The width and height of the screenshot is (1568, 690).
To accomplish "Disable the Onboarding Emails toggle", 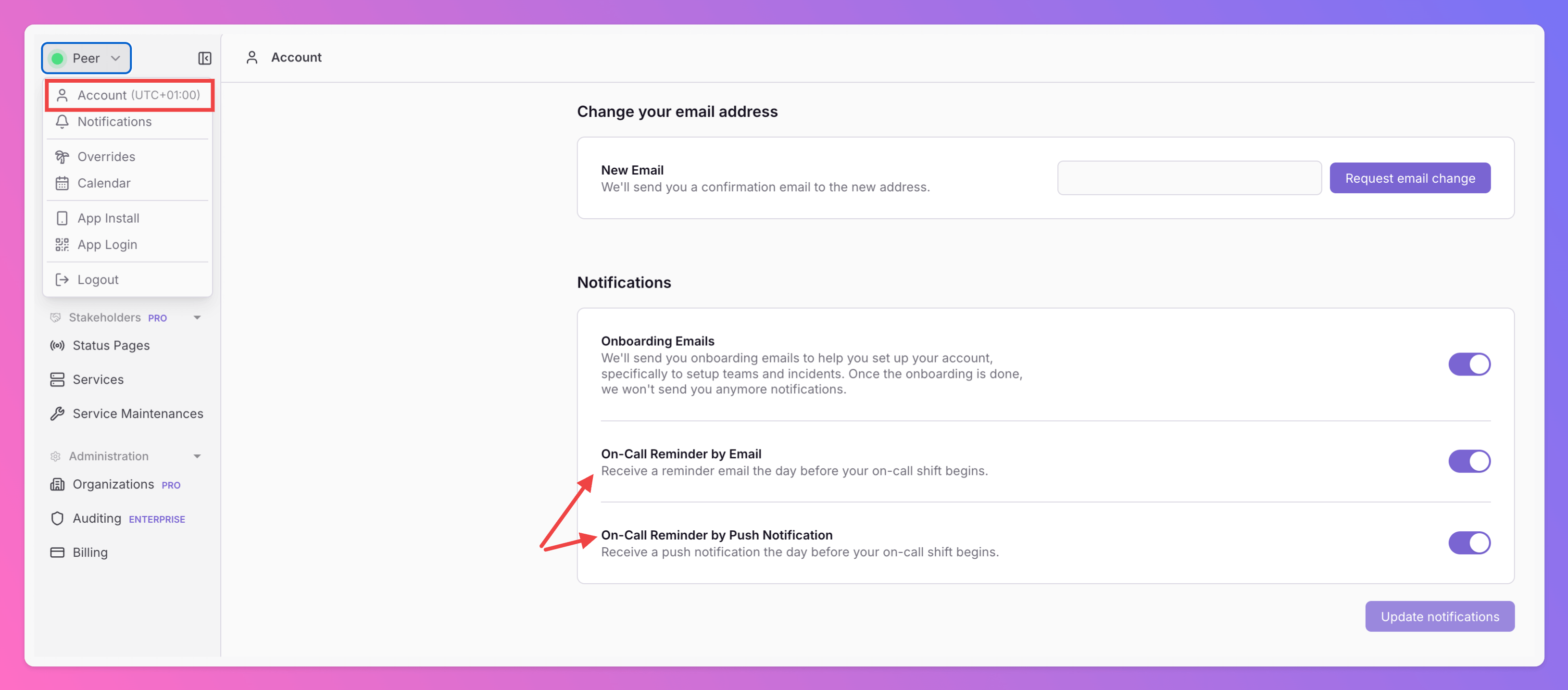I will point(1469,364).
